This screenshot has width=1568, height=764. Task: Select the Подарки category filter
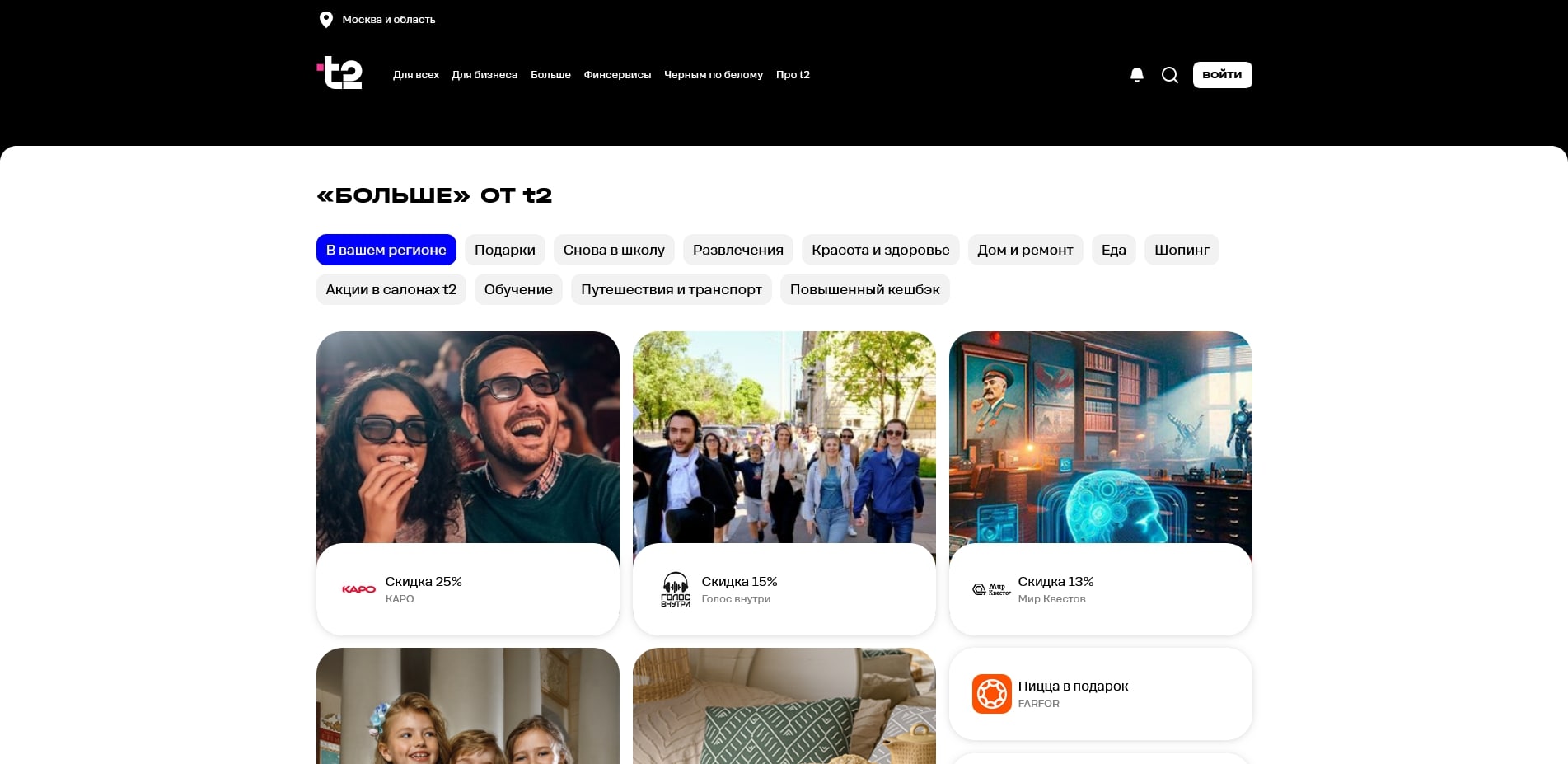coord(504,250)
